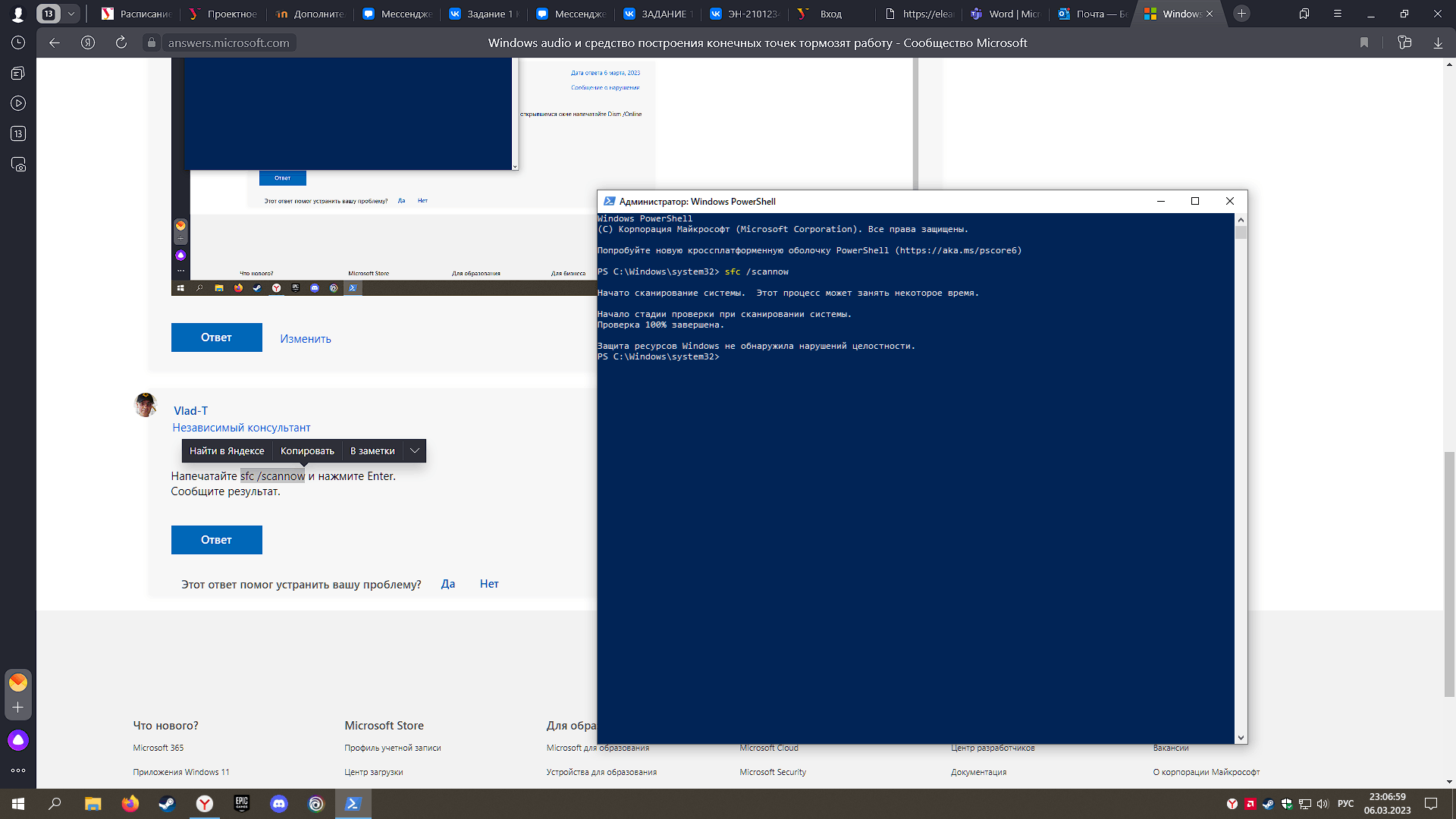Click PowerShell scrollbar up arrow
1456x819 pixels.
click(1241, 220)
